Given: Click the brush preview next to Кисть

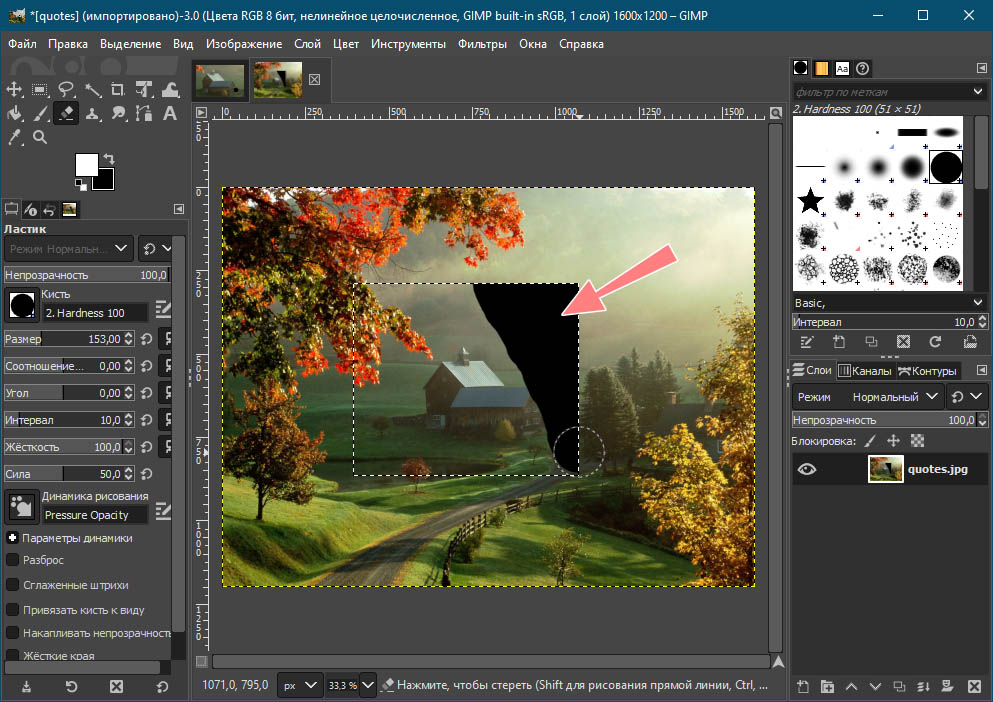Looking at the screenshot, I should [22, 305].
